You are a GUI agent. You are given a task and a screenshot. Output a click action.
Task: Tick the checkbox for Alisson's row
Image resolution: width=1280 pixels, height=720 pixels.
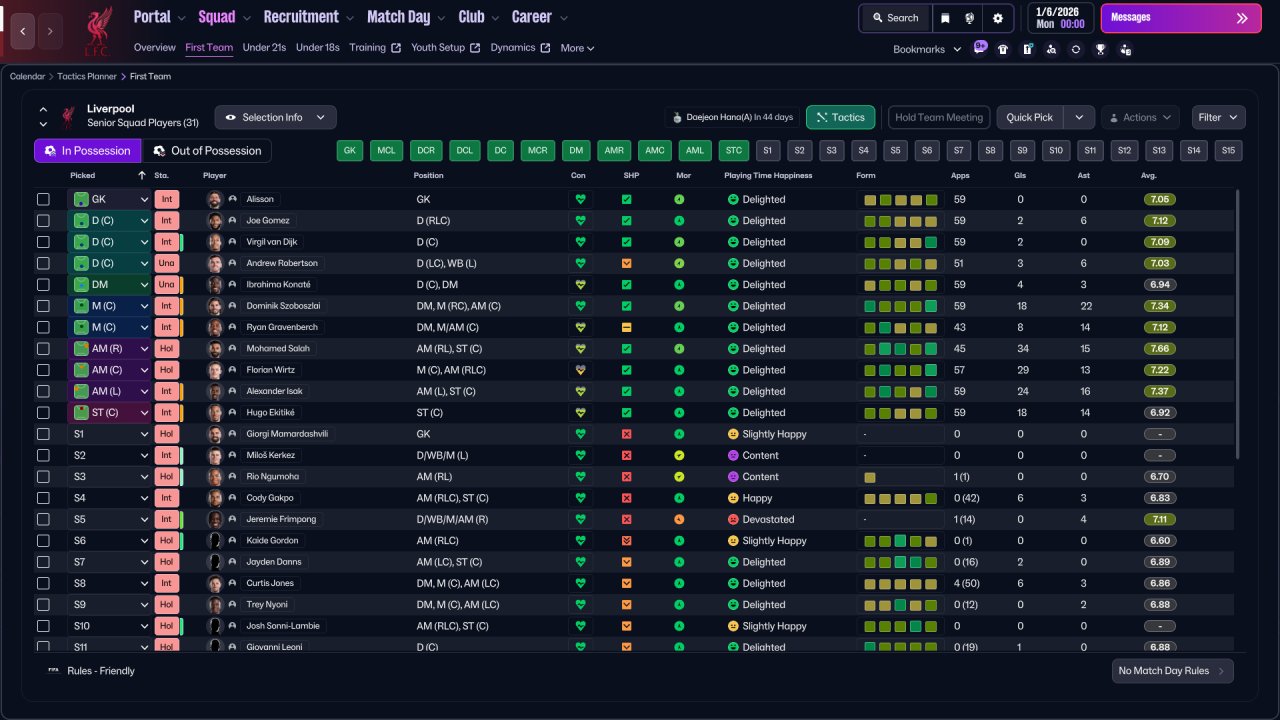click(x=43, y=199)
